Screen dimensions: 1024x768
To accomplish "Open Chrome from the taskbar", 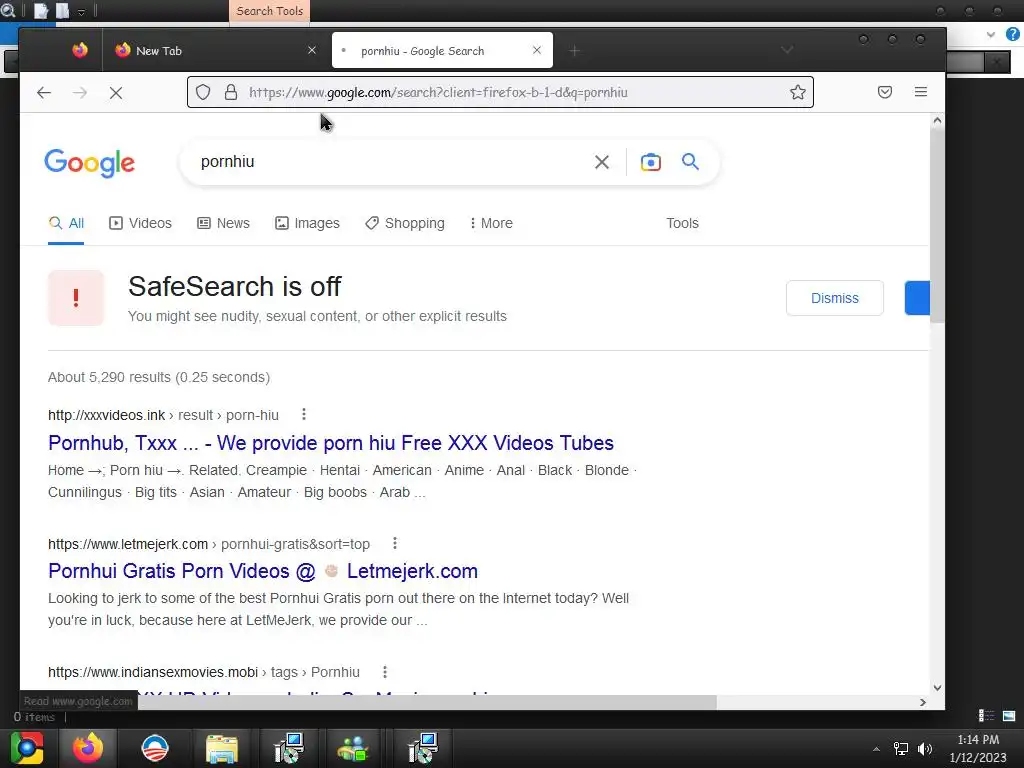I will (27, 748).
